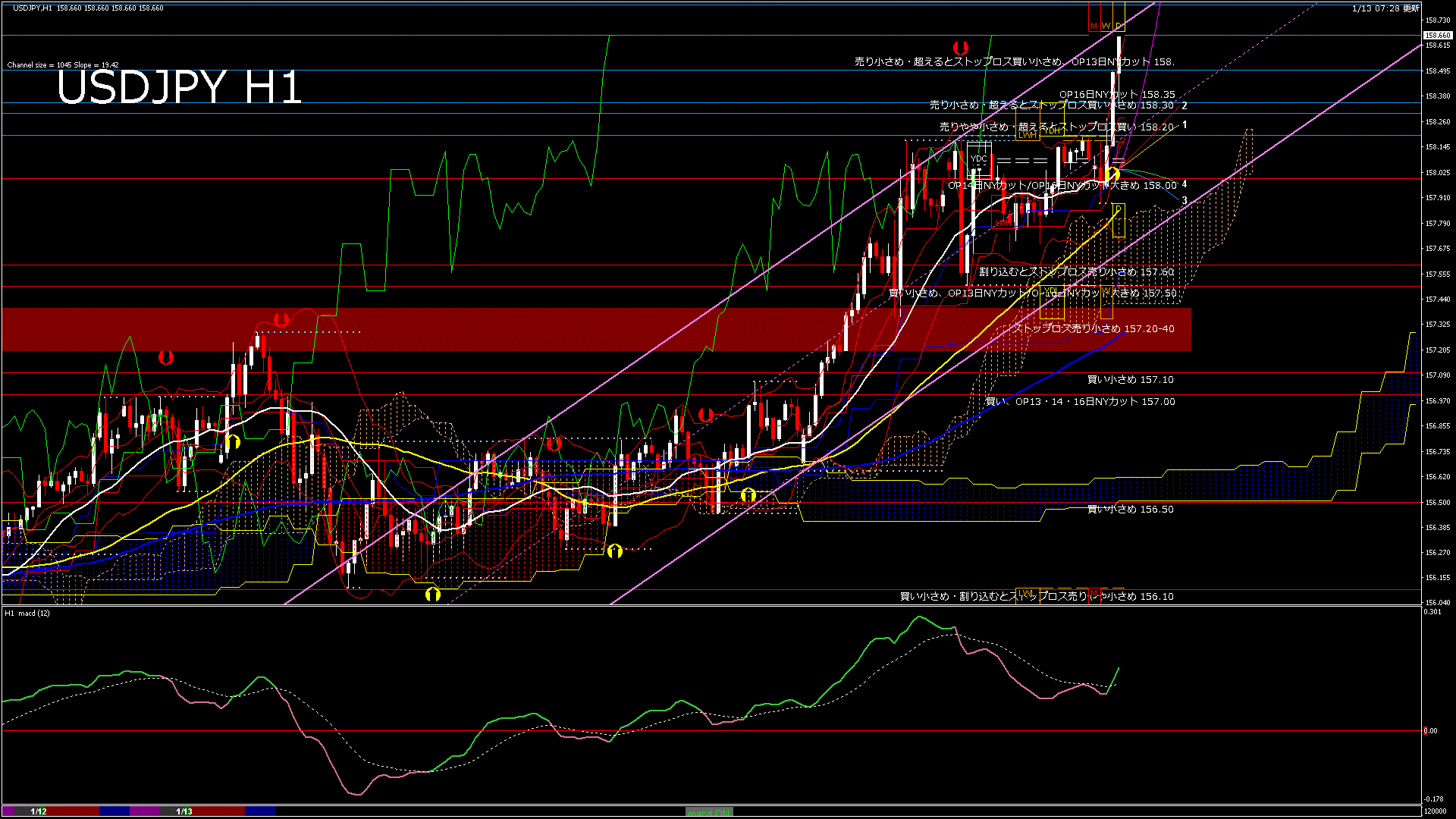Select the red M monthly pivot marker
This screenshot has width=1456, height=819.
[x=1094, y=27]
